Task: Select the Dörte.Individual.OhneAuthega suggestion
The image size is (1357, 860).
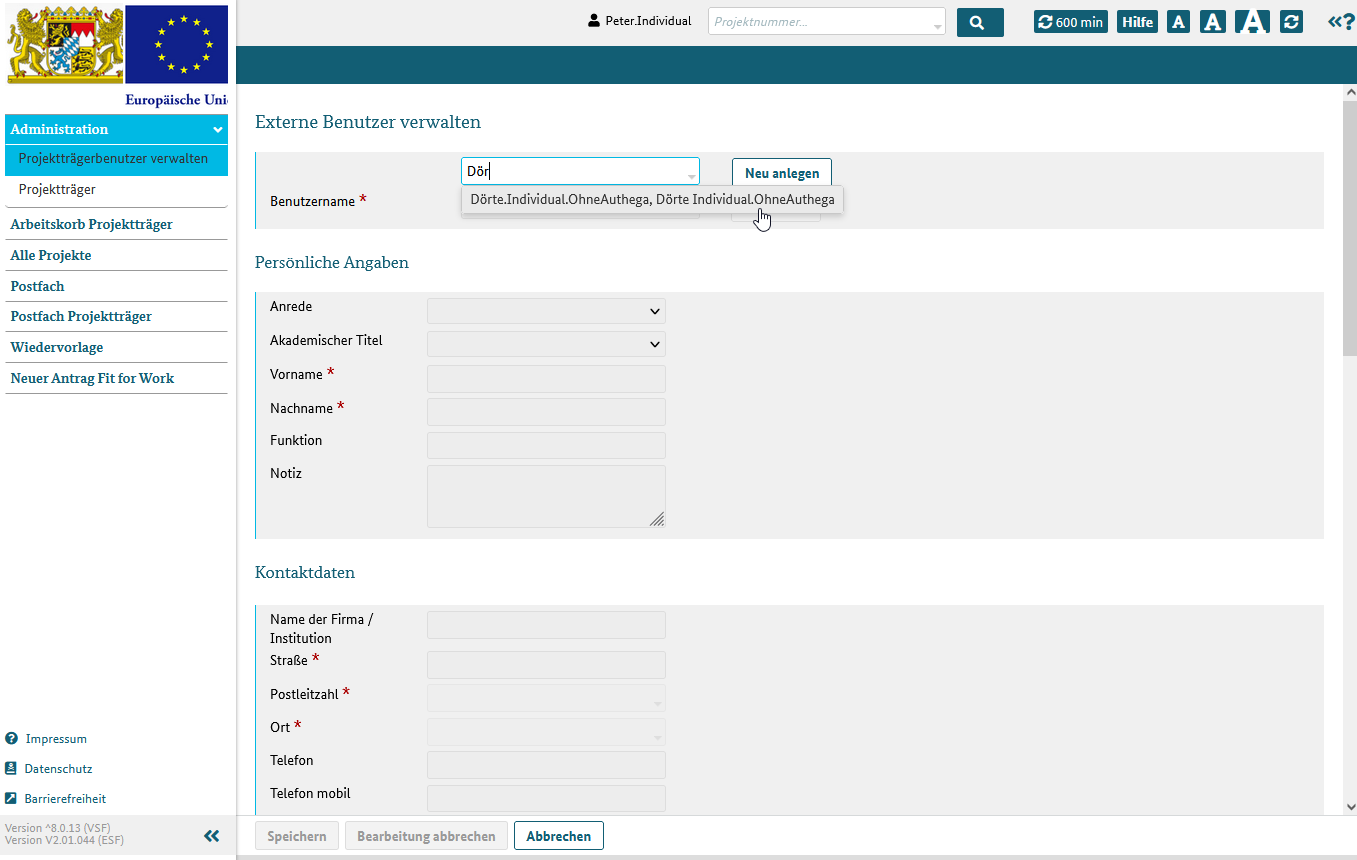Action: pos(652,200)
